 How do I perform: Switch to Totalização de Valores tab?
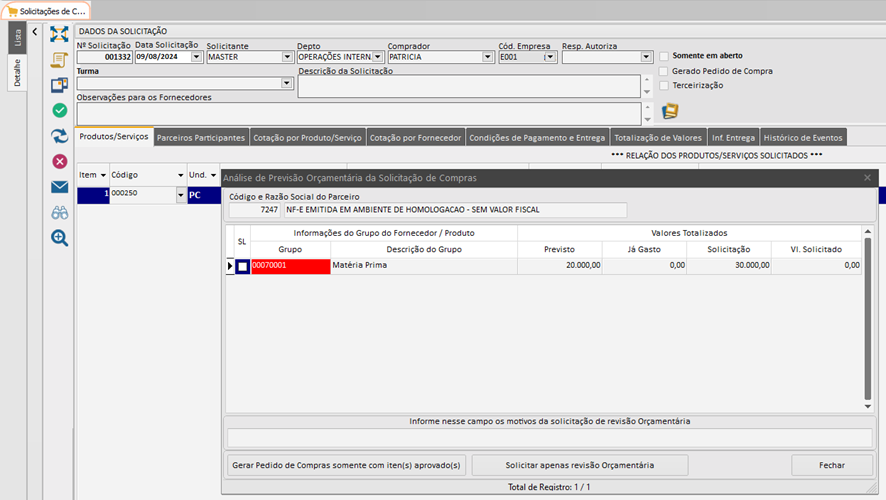[658, 138]
